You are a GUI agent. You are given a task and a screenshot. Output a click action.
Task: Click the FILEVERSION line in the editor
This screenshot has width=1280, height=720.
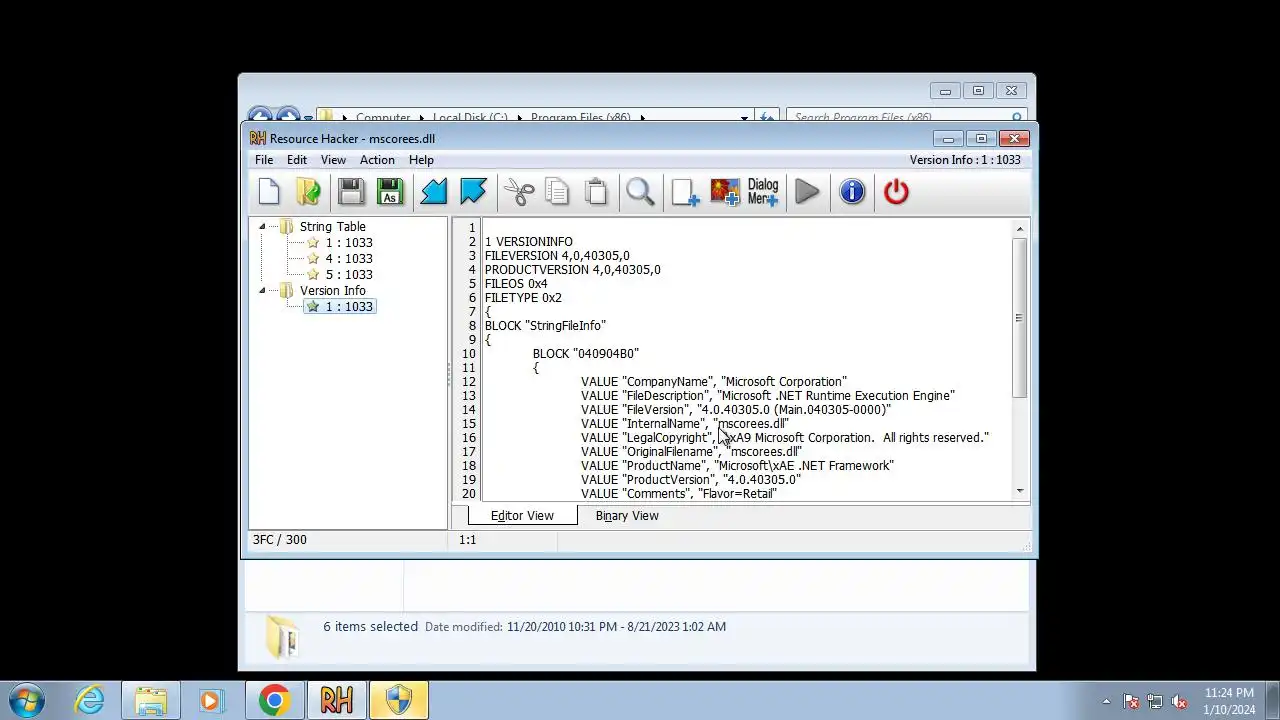(557, 256)
